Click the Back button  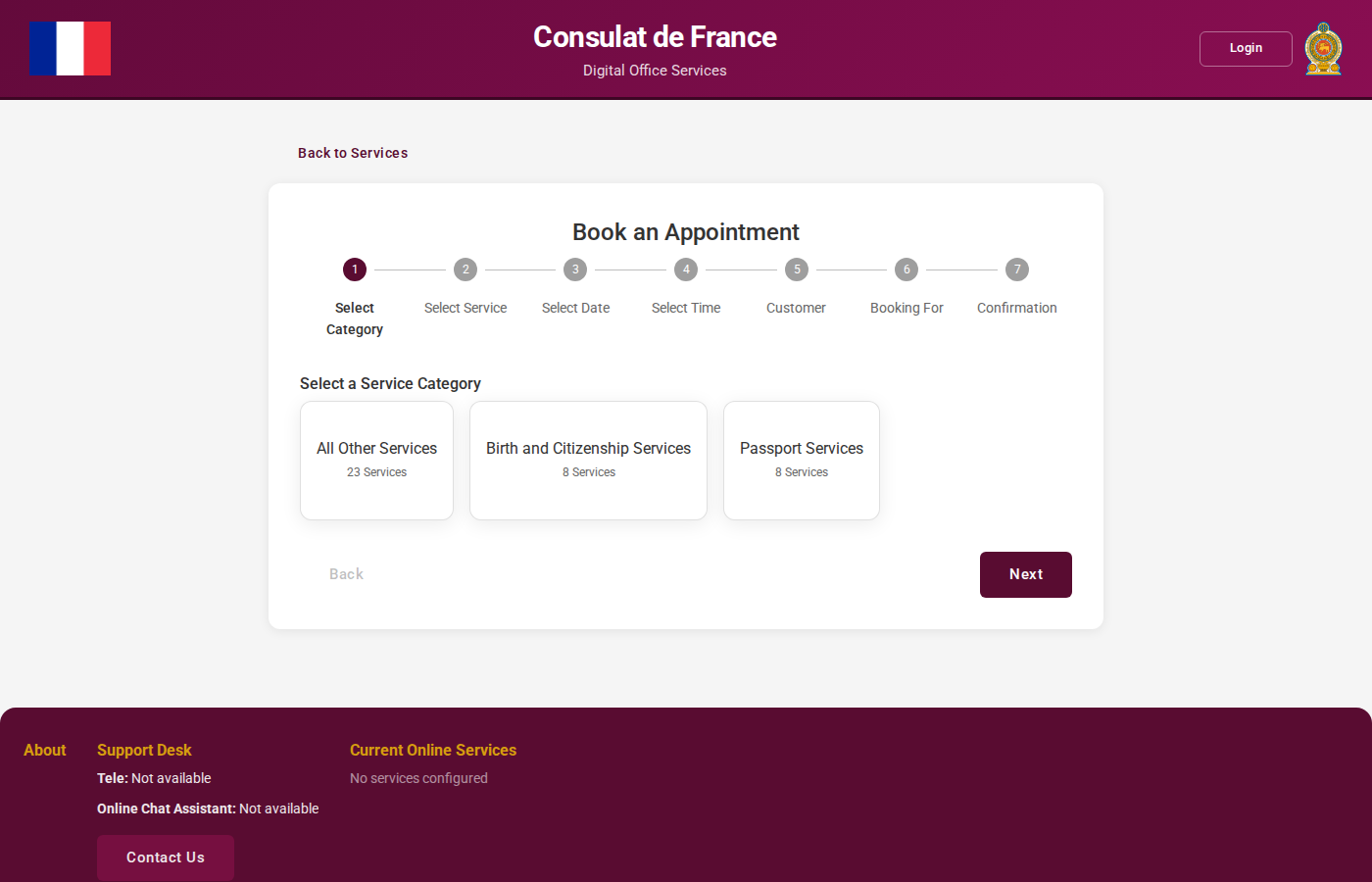pyautogui.click(x=346, y=574)
